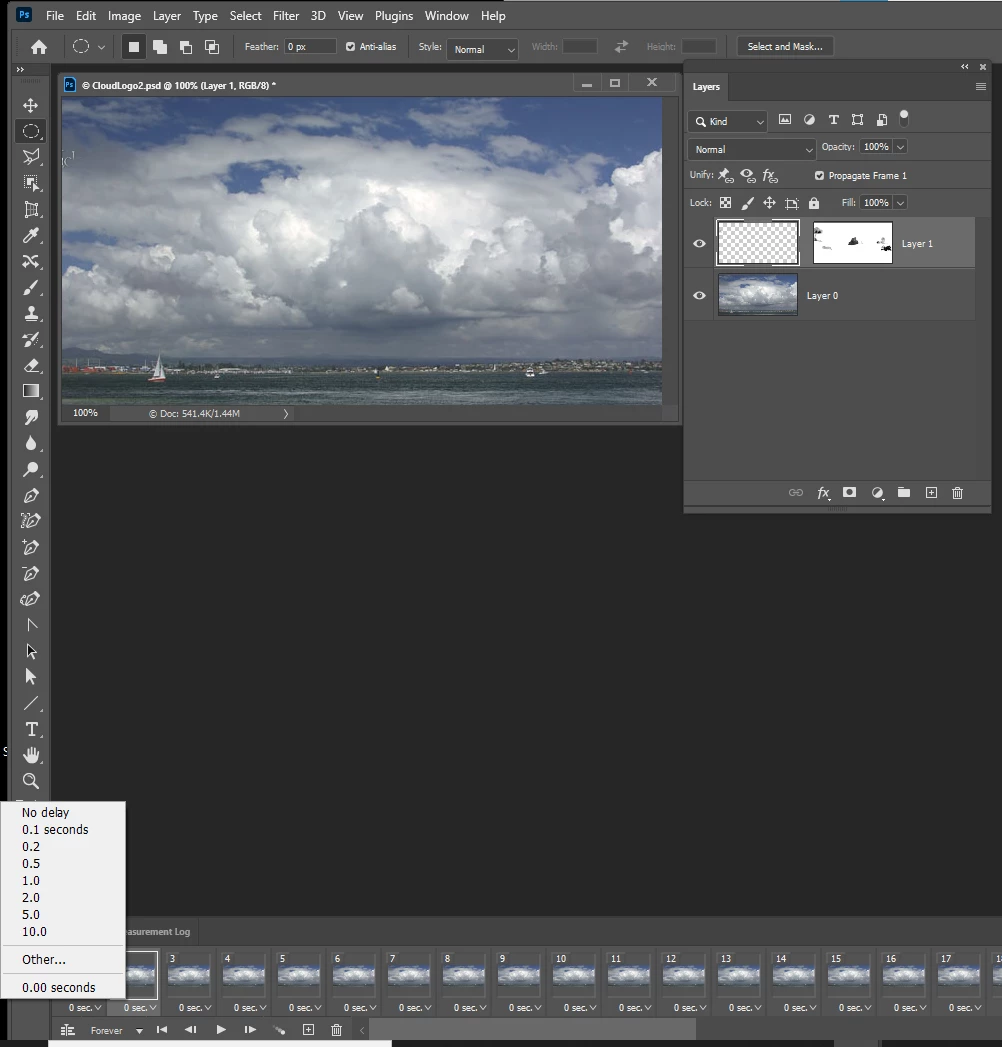Image resolution: width=1002 pixels, height=1047 pixels.
Task: Open the Kind filter dropdown
Action: (728, 122)
